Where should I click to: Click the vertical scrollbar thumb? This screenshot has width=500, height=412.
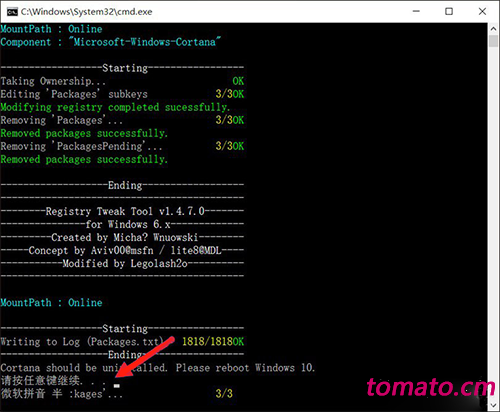click(x=493, y=41)
